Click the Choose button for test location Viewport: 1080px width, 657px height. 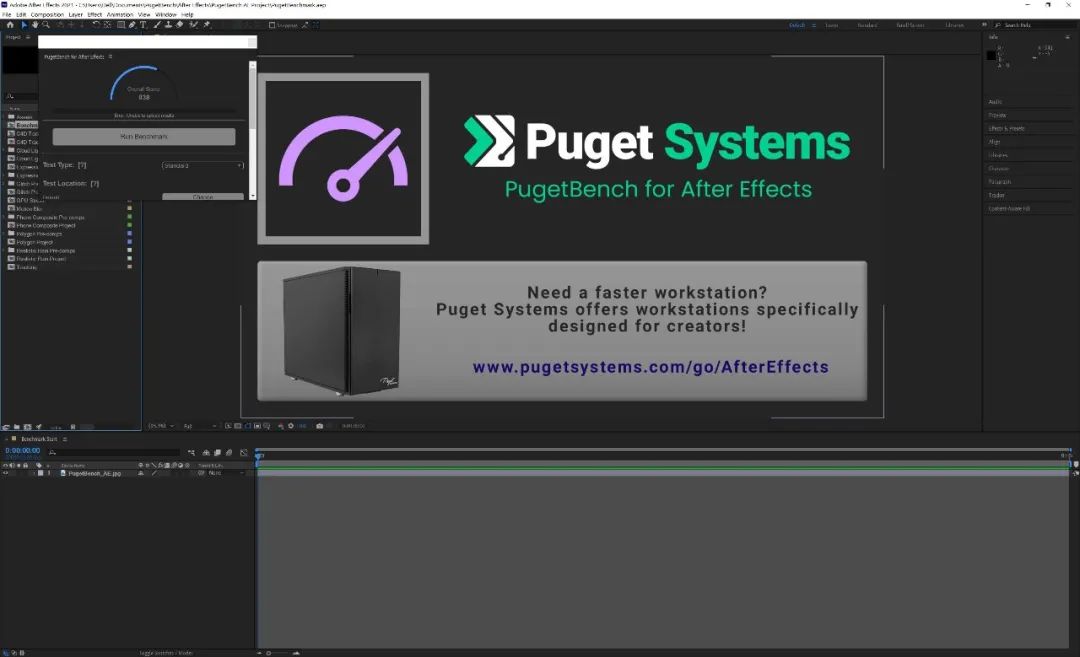click(203, 197)
